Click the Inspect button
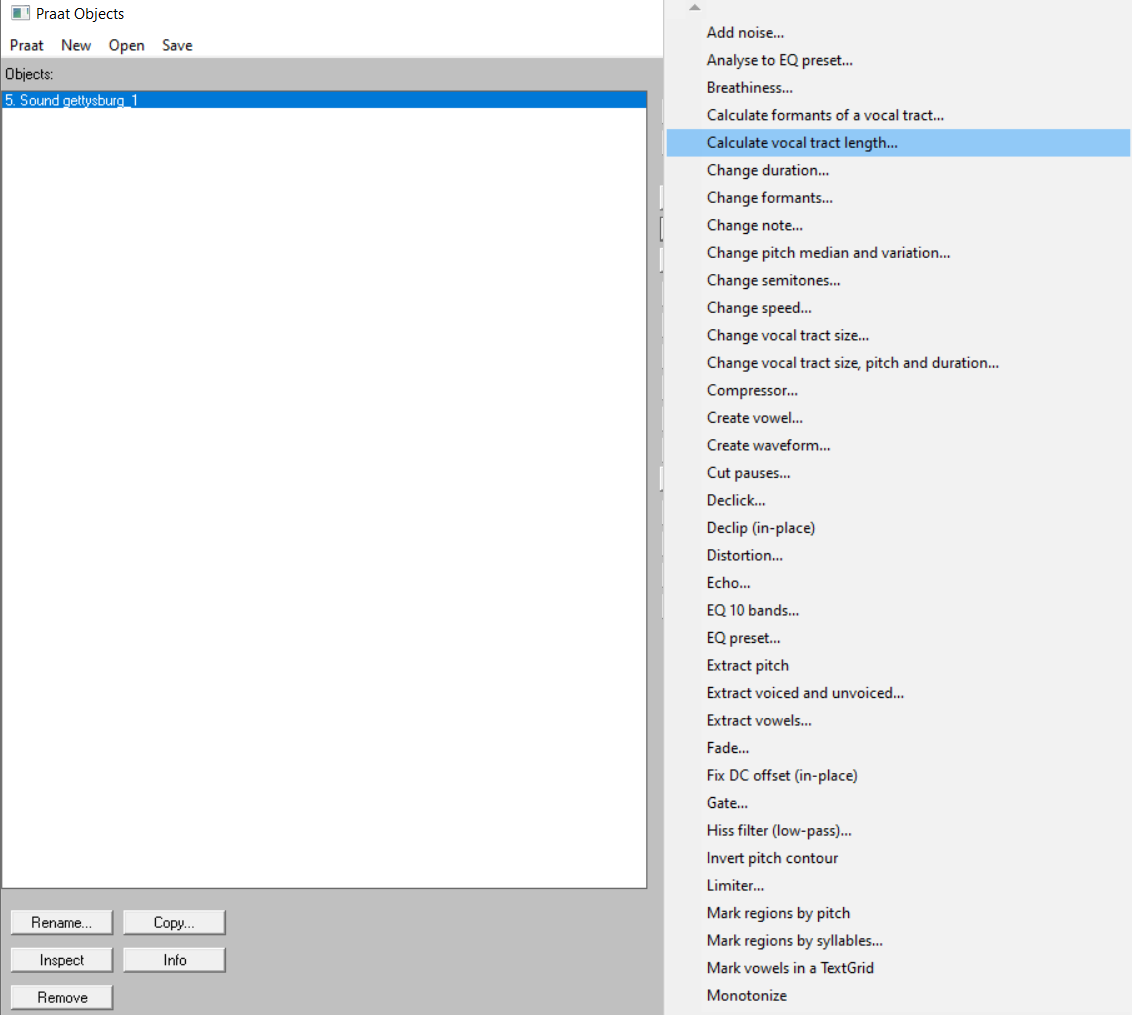This screenshot has height=1015, width=1132. [62, 960]
